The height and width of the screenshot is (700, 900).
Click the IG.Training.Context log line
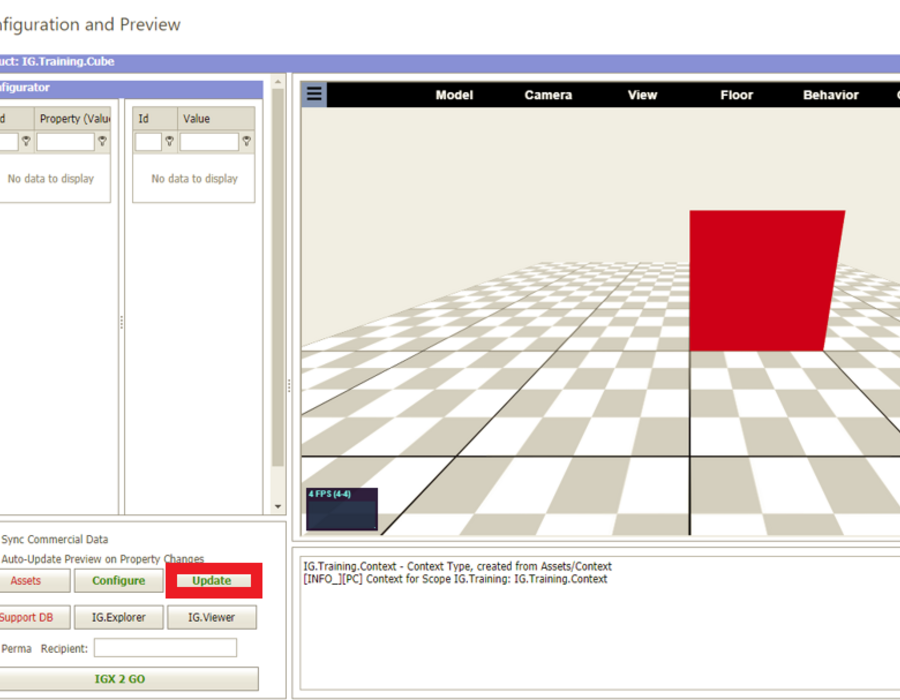tap(457, 566)
